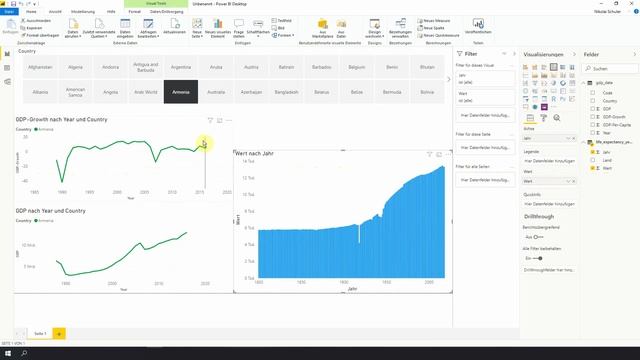Collapse the Felder pane chevron
The height and width of the screenshot is (360, 640).
pyautogui.click(x=634, y=54)
